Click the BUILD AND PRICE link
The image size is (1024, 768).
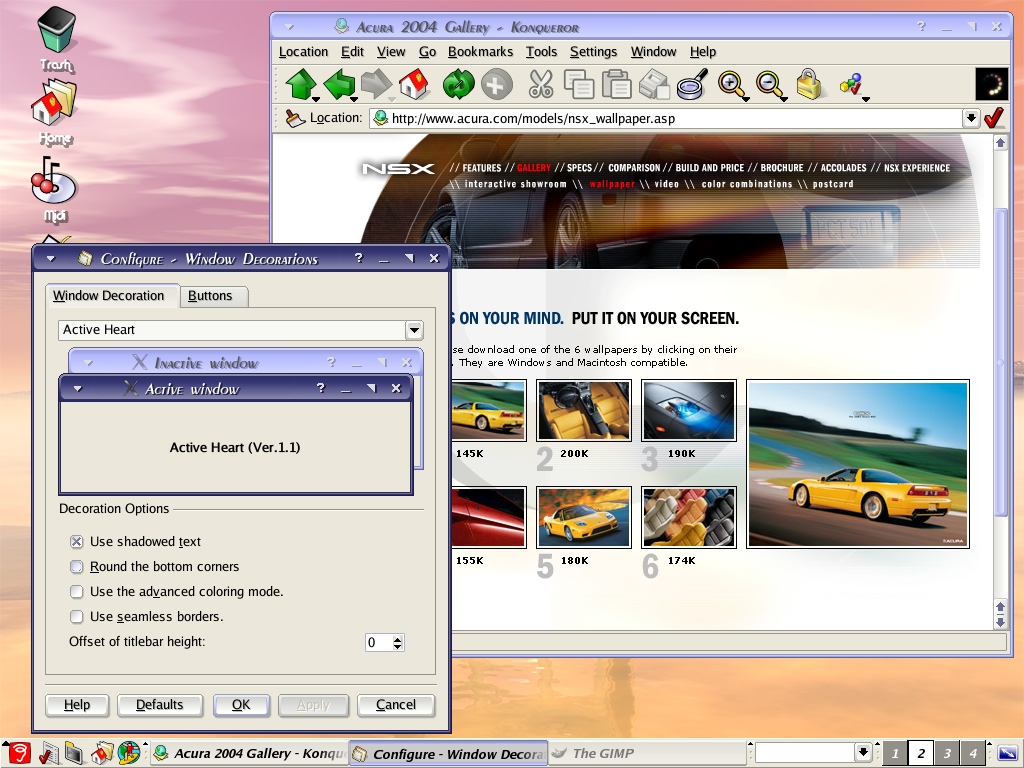[709, 168]
